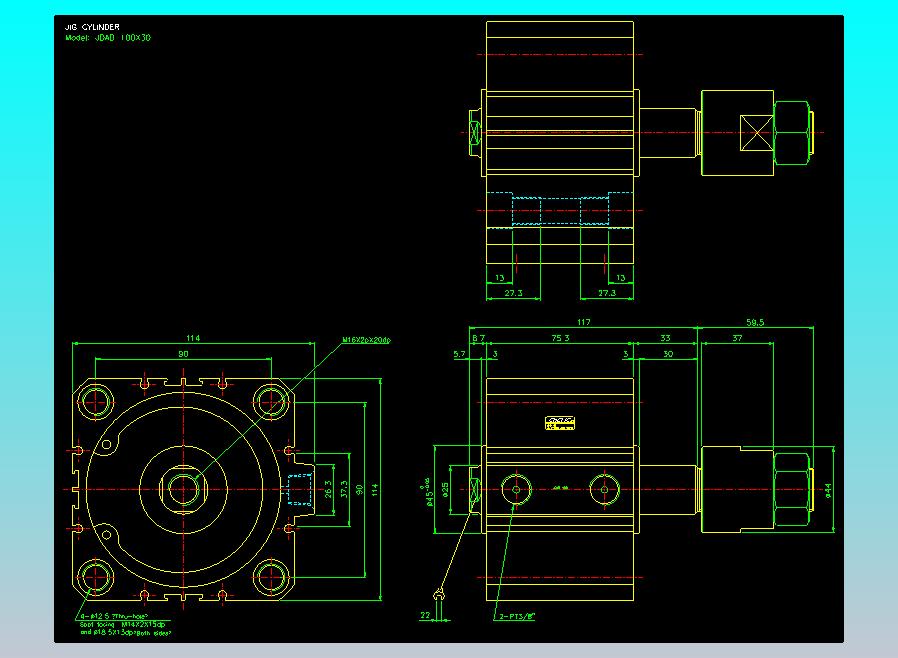The width and height of the screenshot is (898, 658).
Task: Select the horizontal '114' width dimension text
Action: tap(193, 338)
